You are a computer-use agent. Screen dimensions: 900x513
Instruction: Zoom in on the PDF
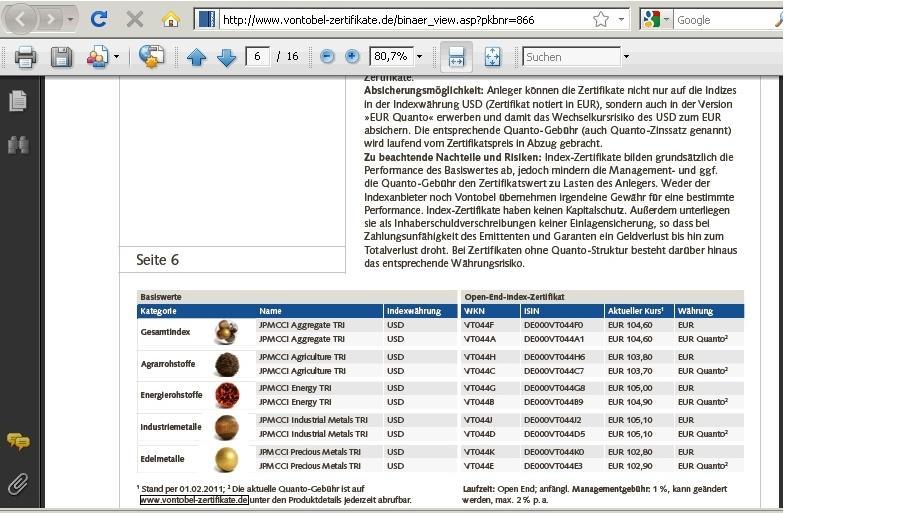tap(352, 56)
